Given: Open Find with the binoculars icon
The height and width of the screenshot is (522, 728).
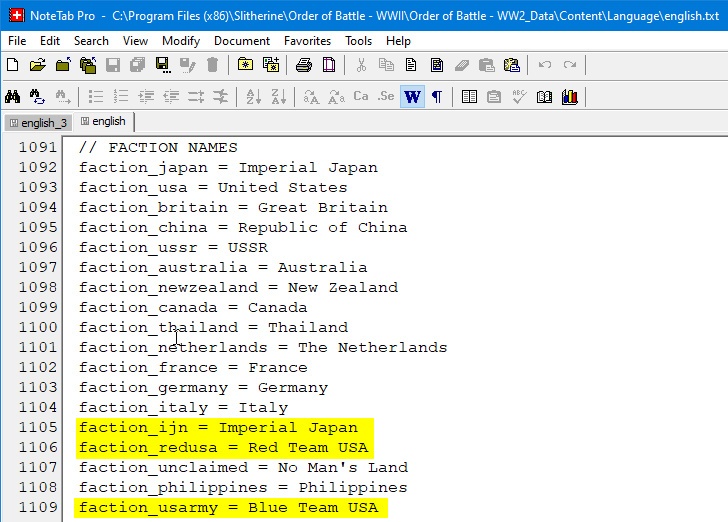Looking at the screenshot, I should 13,97.
